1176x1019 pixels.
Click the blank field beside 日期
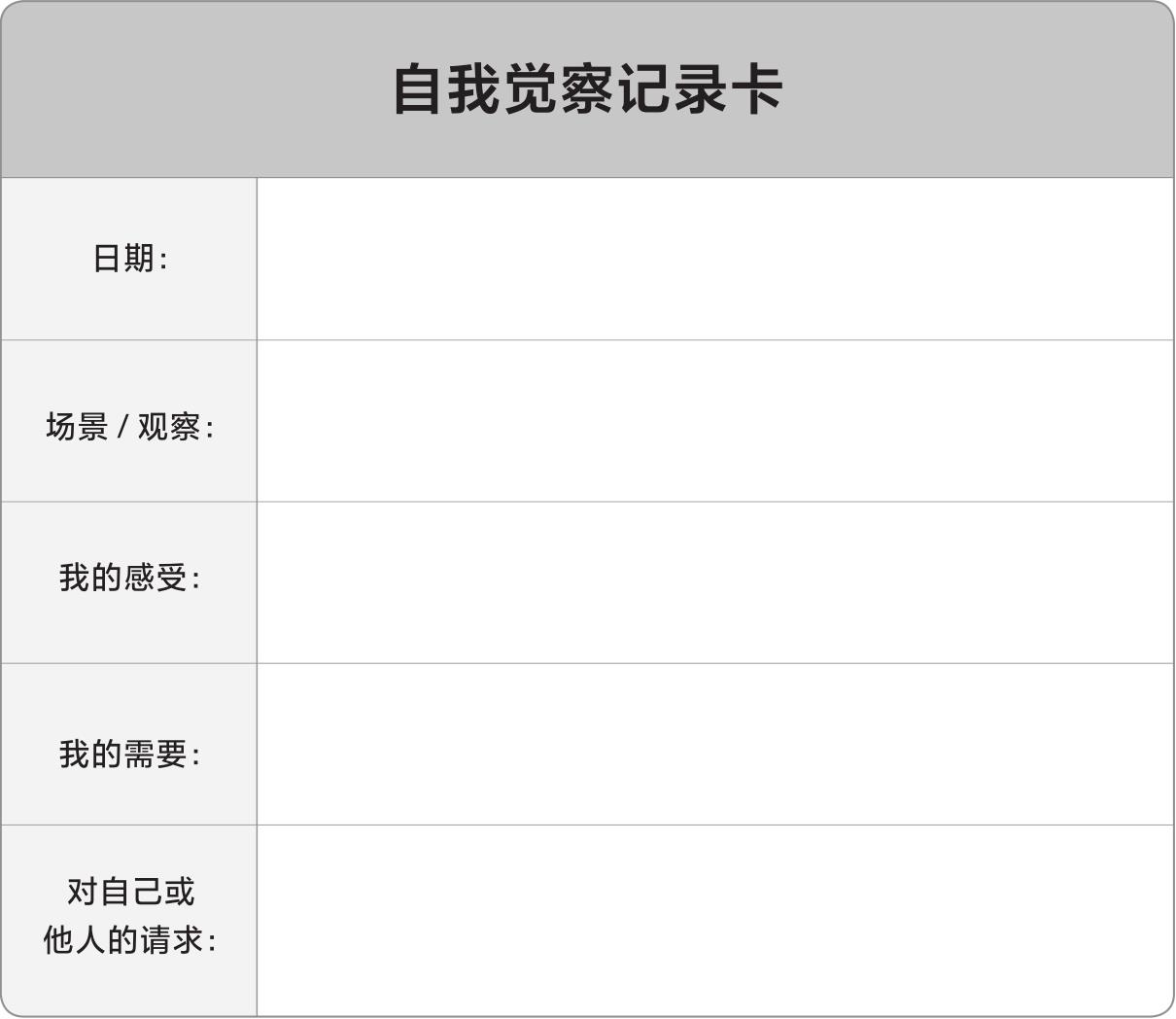tap(714, 259)
